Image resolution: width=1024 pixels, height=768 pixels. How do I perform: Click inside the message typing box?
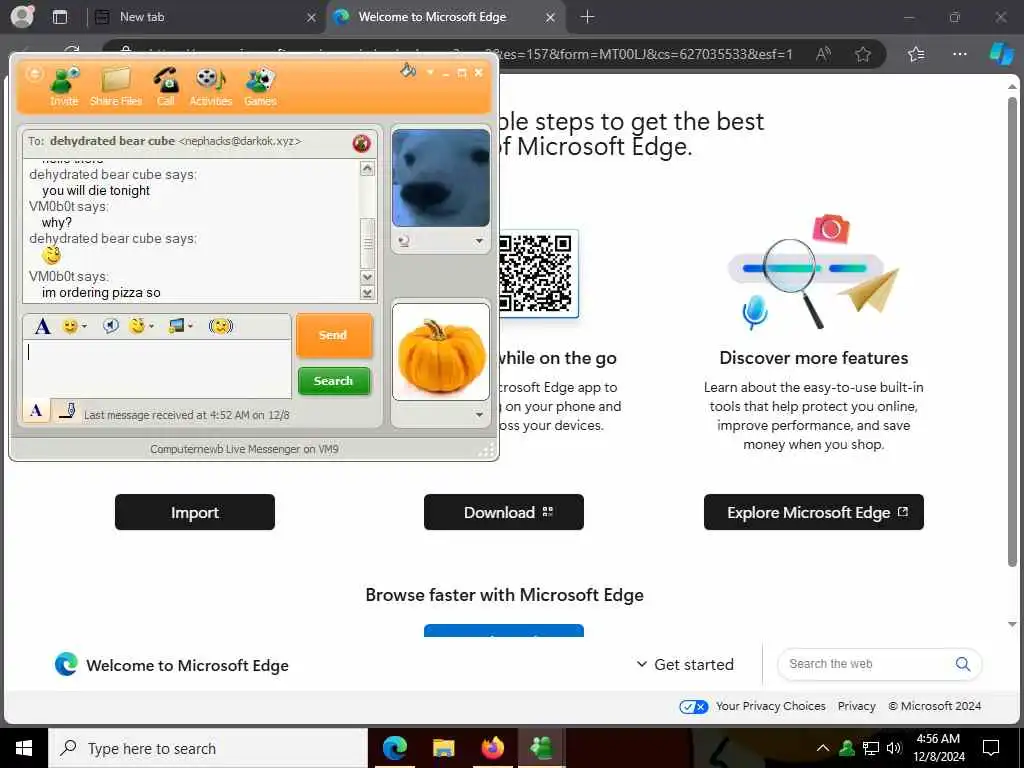(157, 369)
